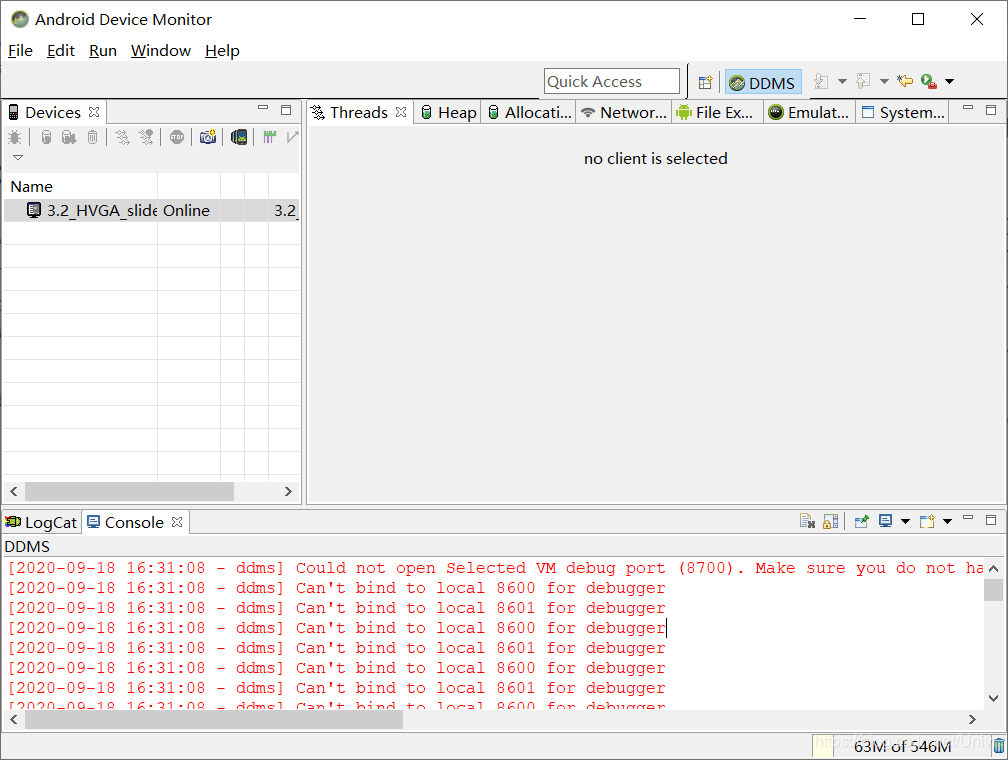This screenshot has width=1008, height=760.
Task: Take a screen capture with camera icon
Action: click(x=208, y=137)
